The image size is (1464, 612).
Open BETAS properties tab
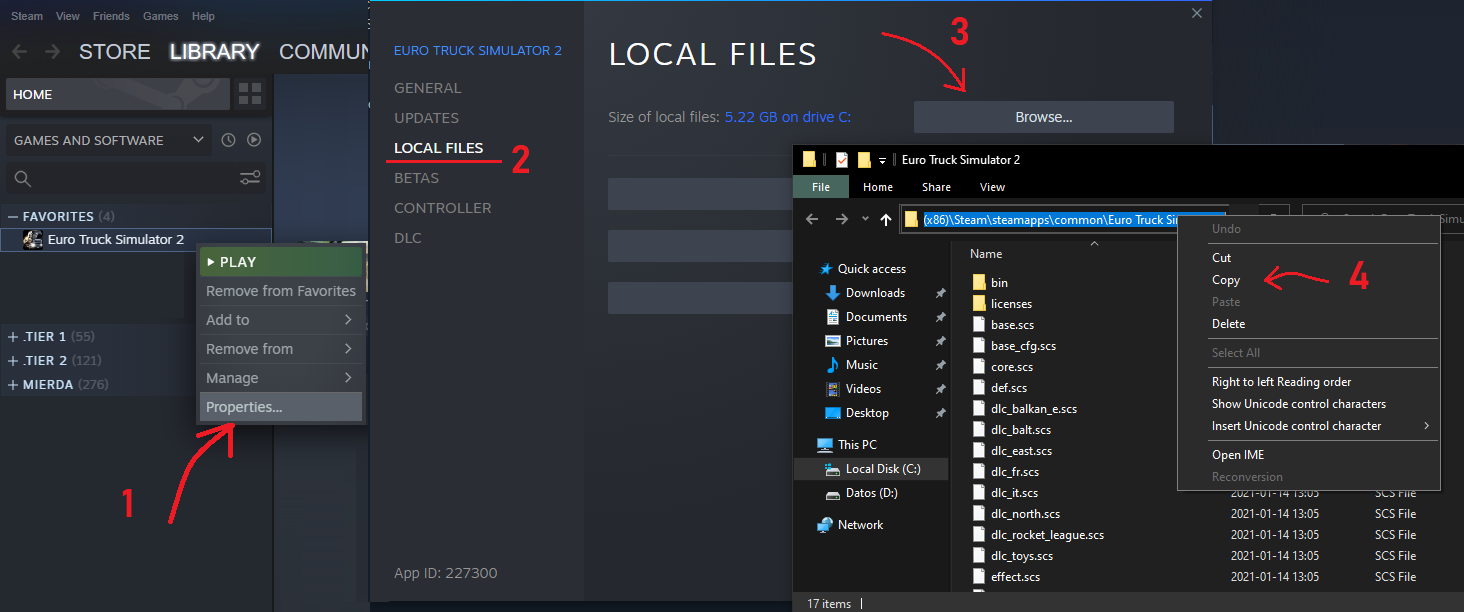417,178
